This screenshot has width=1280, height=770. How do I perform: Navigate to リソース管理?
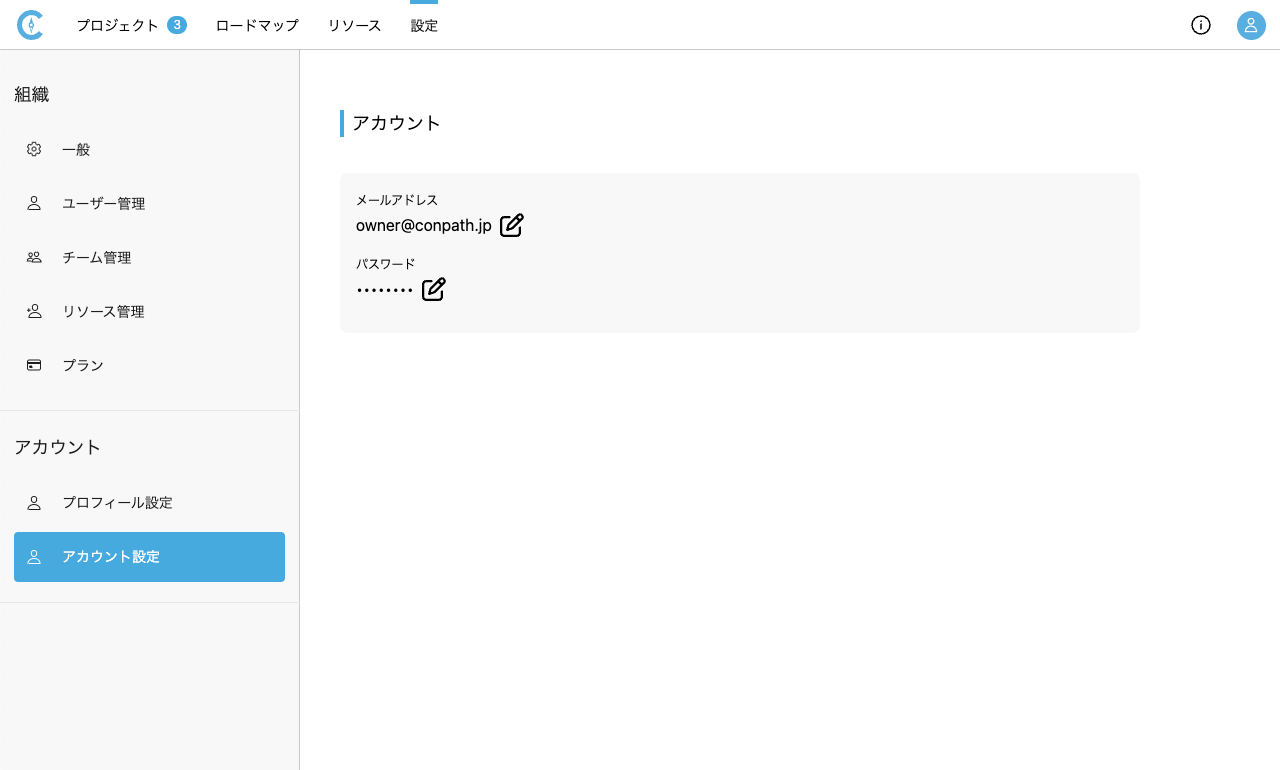pyautogui.click(x=103, y=312)
